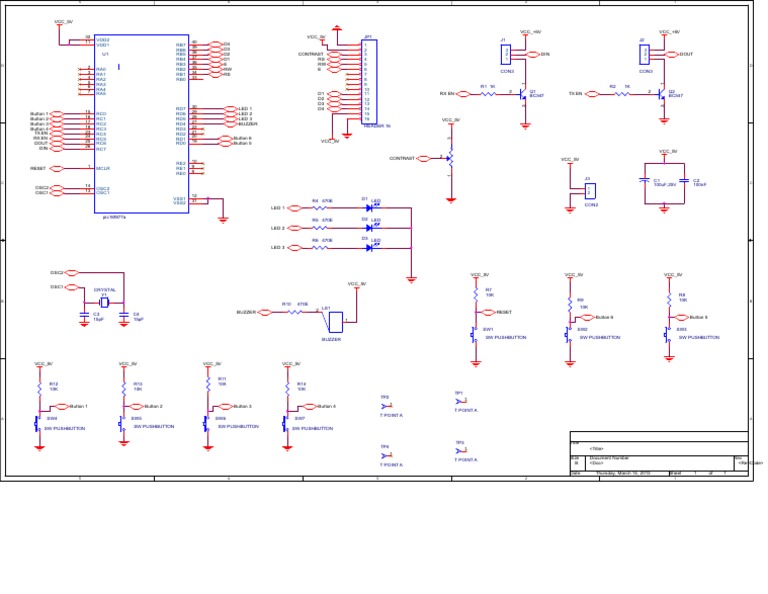Select pull-up resistor R11 above Button 3
Viewport: 768px width, 594px height.
pos(208,383)
